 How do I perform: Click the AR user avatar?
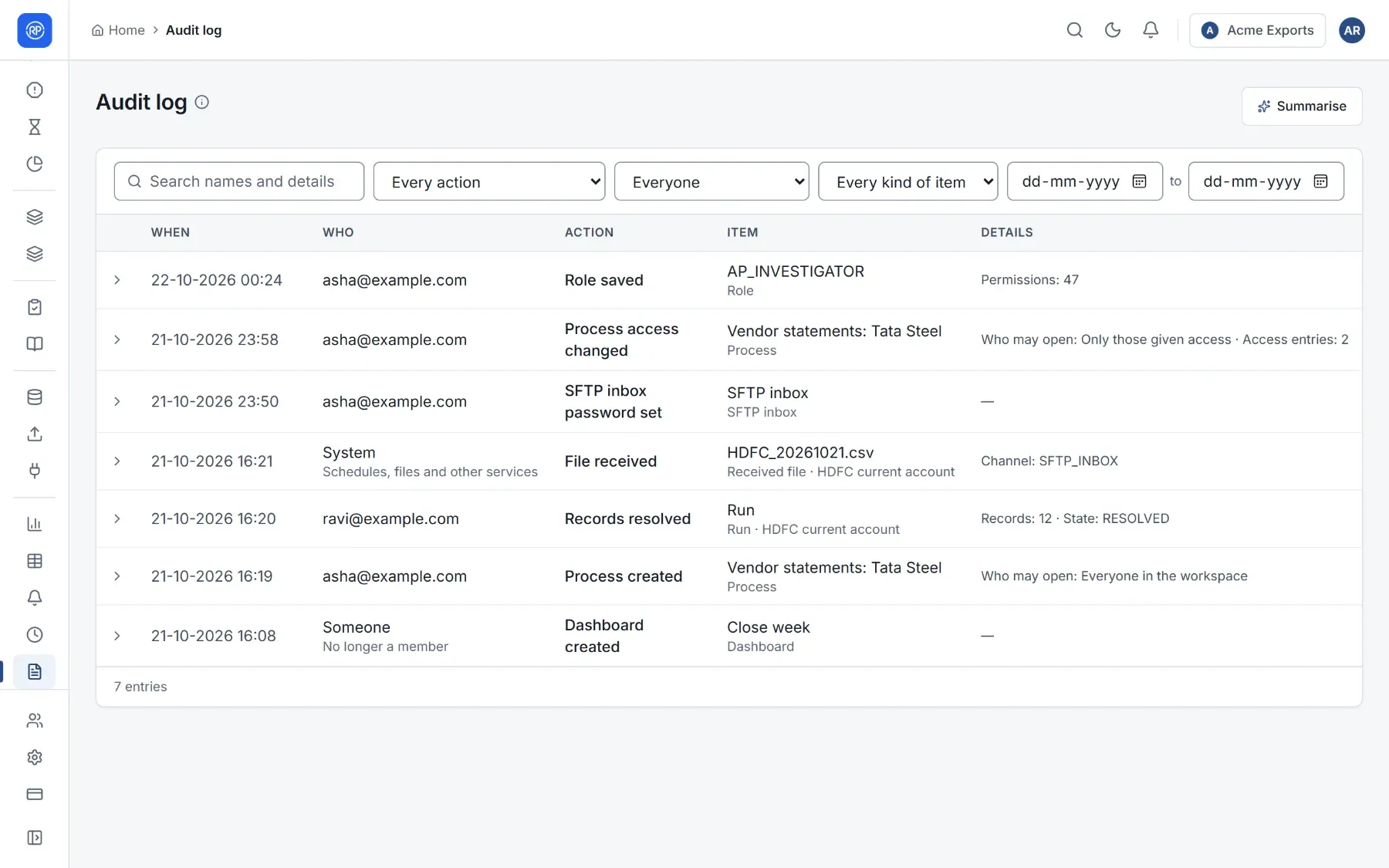tap(1351, 30)
